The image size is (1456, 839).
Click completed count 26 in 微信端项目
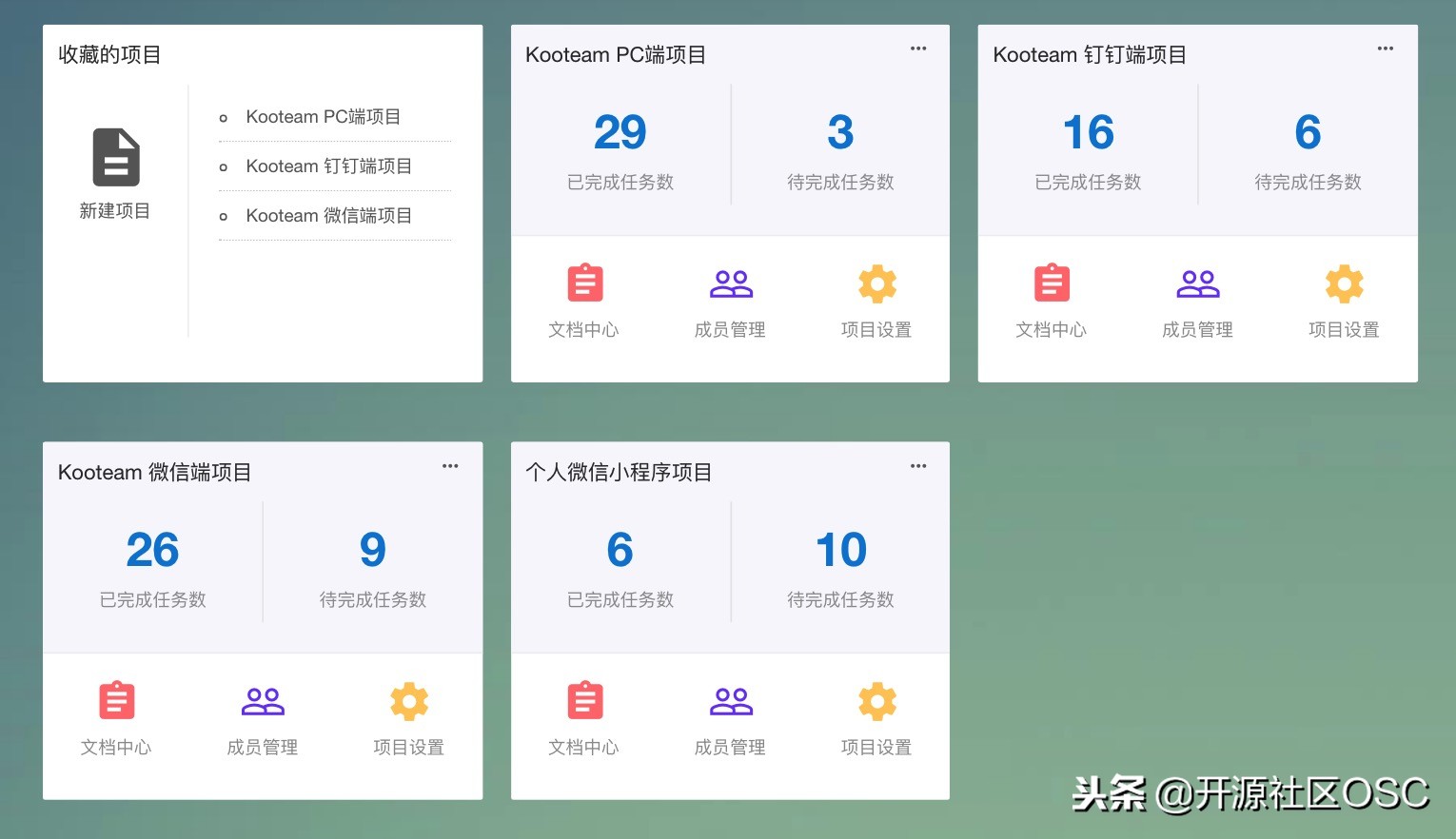click(x=153, y=550)
